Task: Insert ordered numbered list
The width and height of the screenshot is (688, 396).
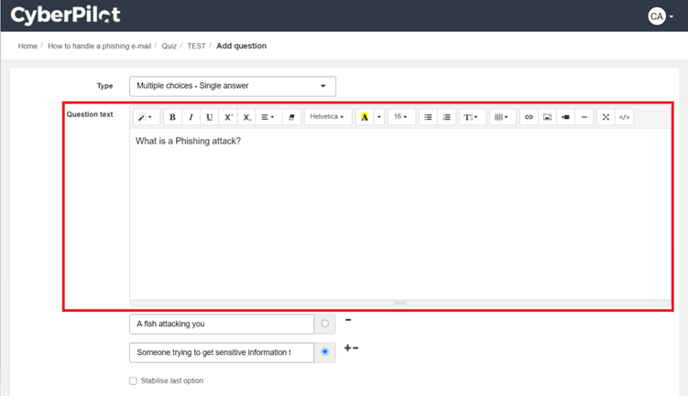Action: pos(446,117)
